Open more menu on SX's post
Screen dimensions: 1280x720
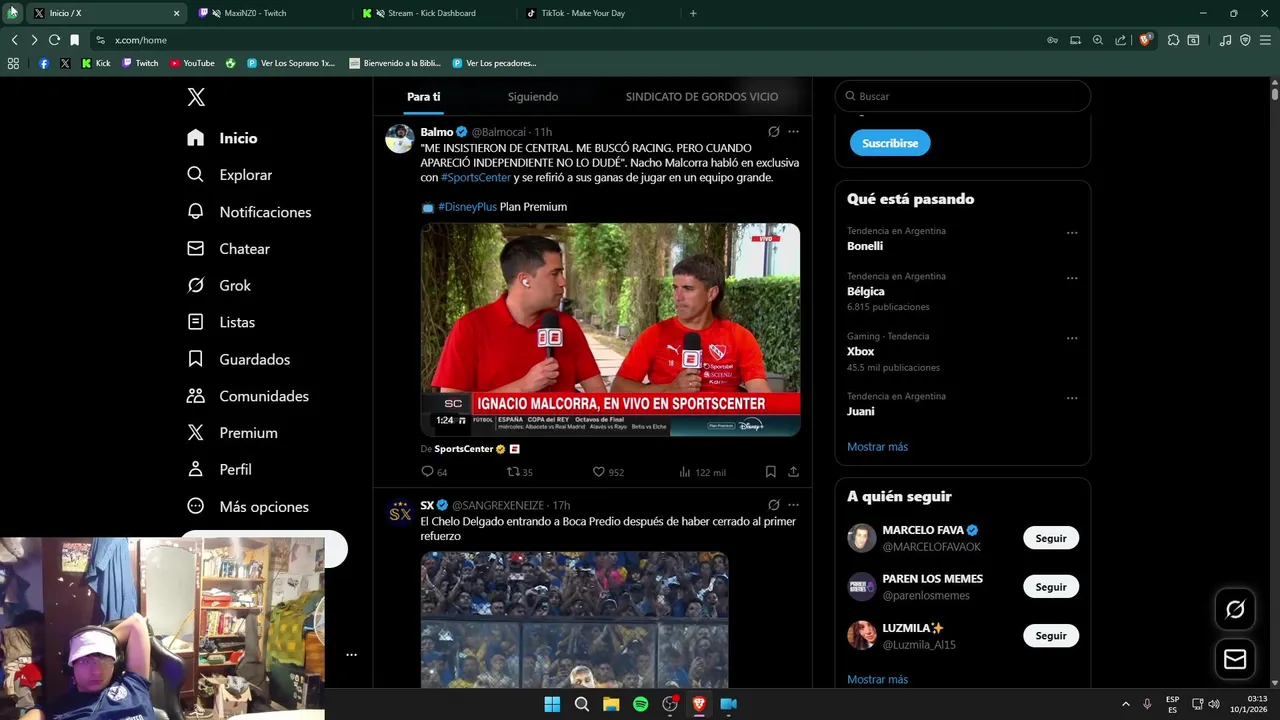point(793,505)
